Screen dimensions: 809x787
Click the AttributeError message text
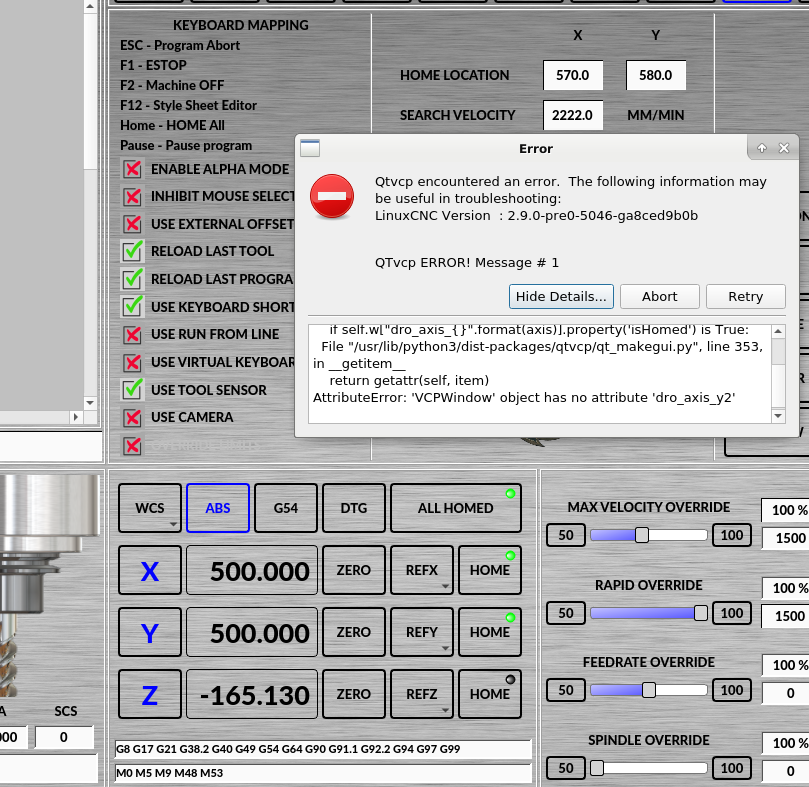[524, 398]
